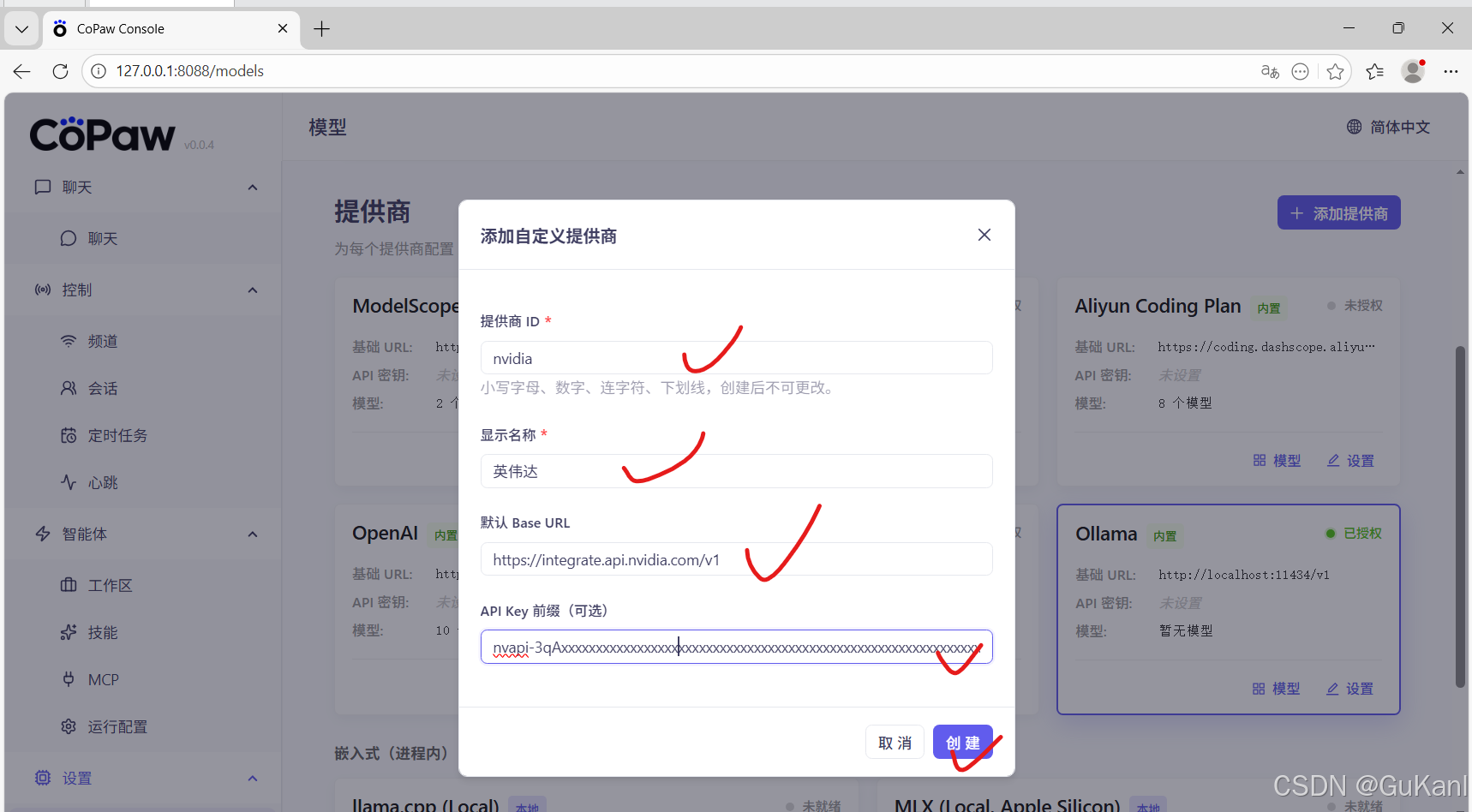This screenshot has width=1472, height=812.
Task: Click the 添加提供商 button
Action: click(1337, 212)
